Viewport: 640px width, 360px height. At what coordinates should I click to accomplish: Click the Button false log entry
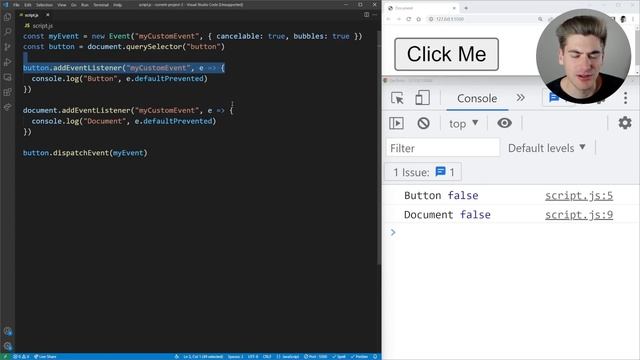pyautogui.click(x=441, y=196)
